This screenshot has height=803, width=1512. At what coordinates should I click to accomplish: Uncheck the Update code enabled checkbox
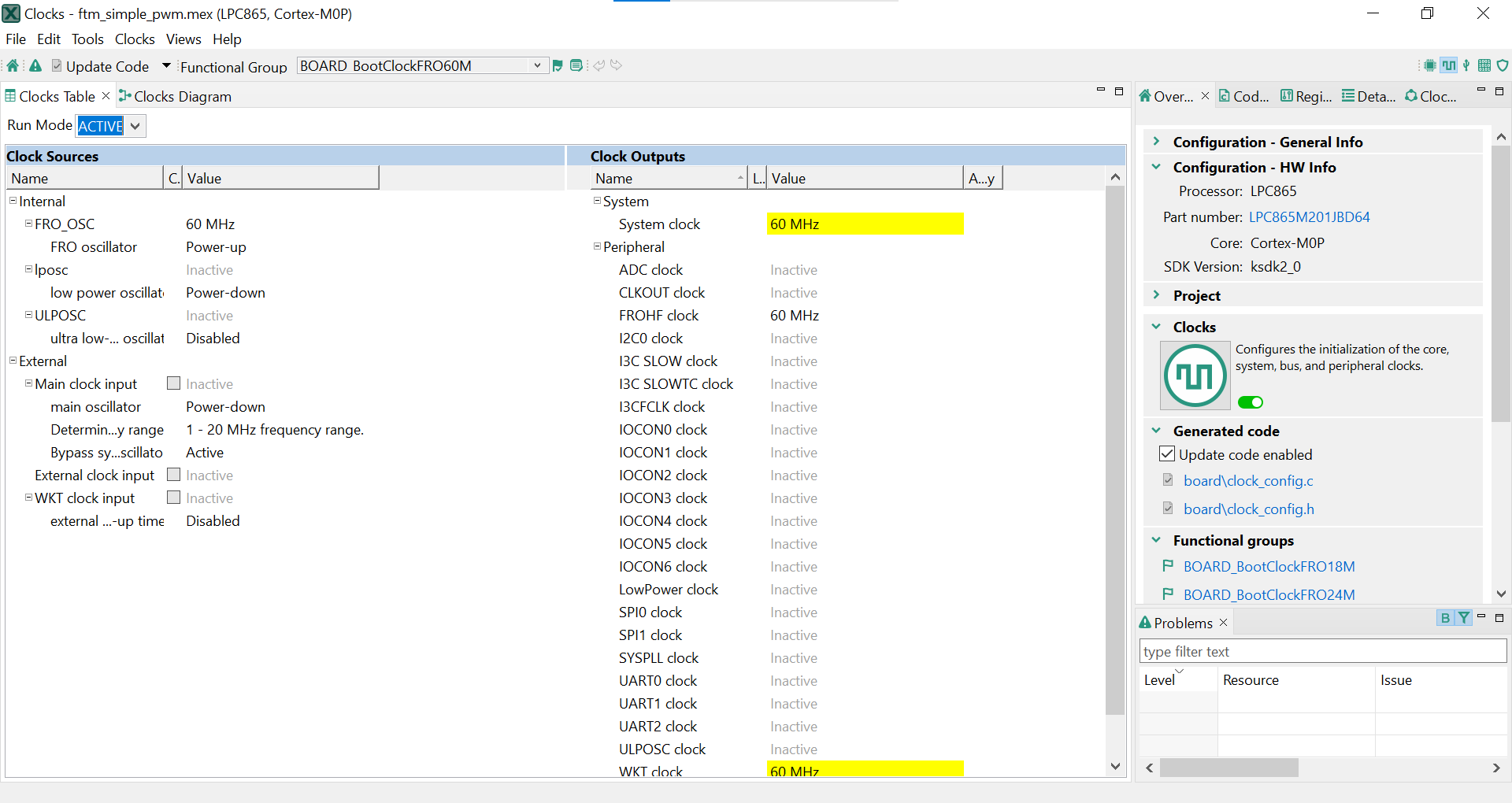click(x=1167, y=454)
